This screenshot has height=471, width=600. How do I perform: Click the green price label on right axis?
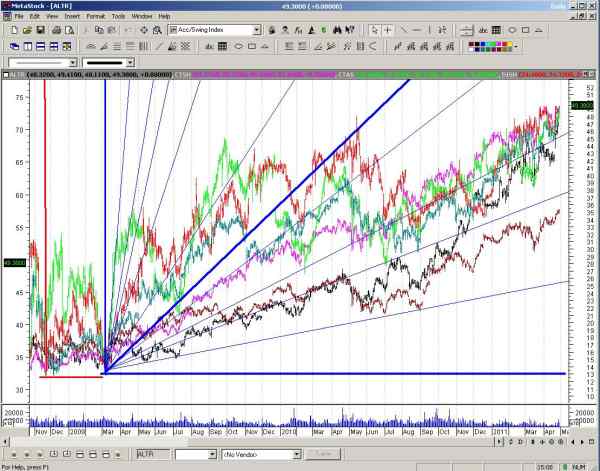tap(582, 105)
